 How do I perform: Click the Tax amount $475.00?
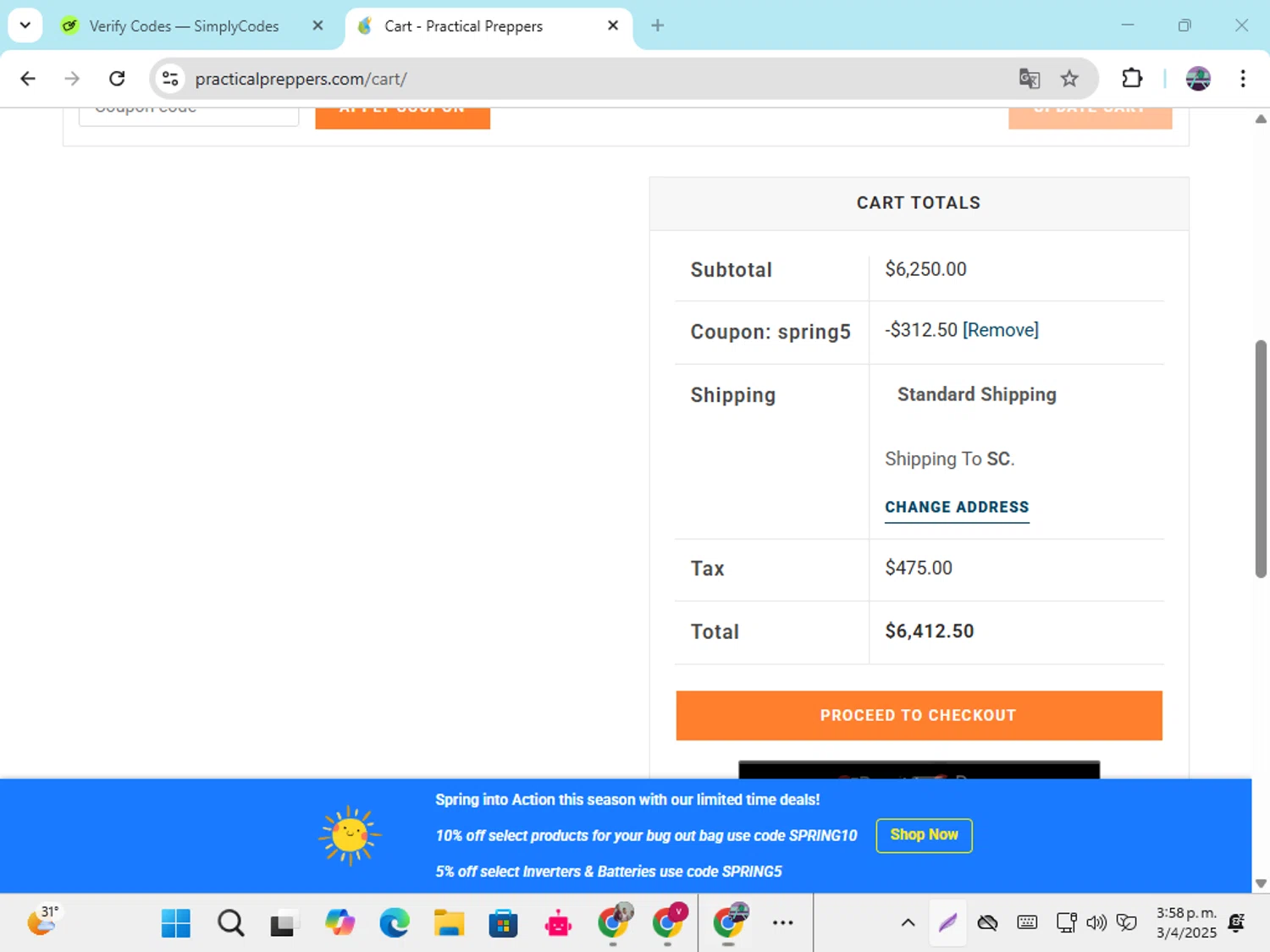click(919, 568)
